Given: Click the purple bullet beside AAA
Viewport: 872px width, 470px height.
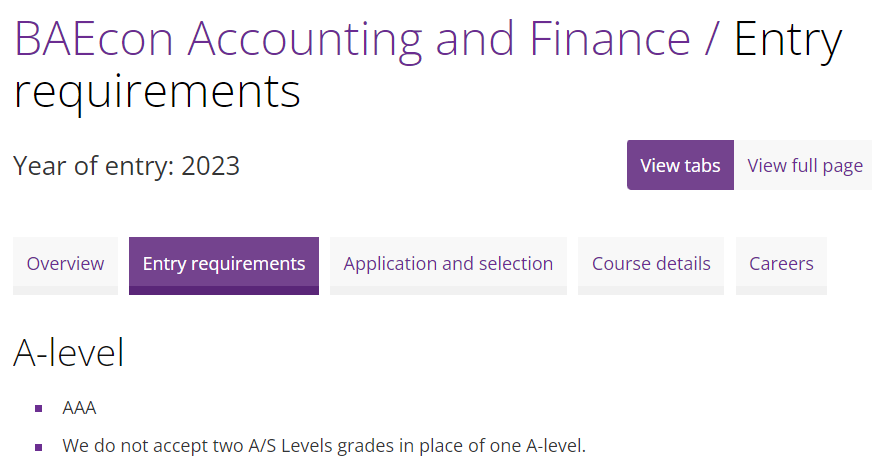Looking at the screenshot, I should pos(38,409).
